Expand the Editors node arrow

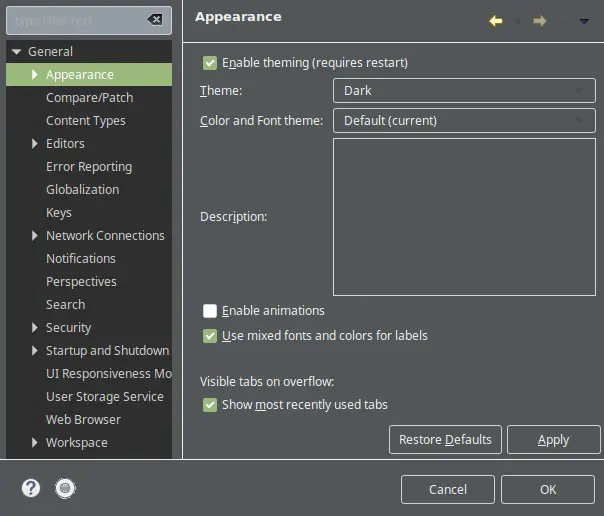tap(35, 144)
